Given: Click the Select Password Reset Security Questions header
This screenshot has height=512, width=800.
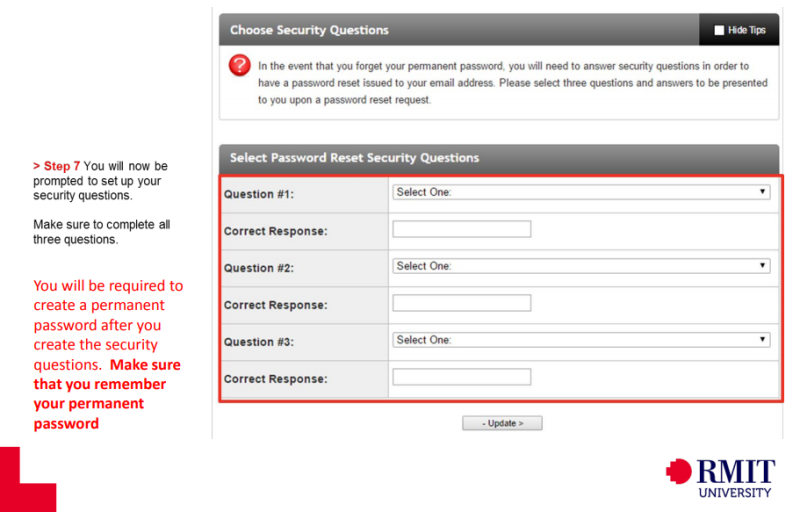Looking at the screenshot, I should [x=354, y=158].
